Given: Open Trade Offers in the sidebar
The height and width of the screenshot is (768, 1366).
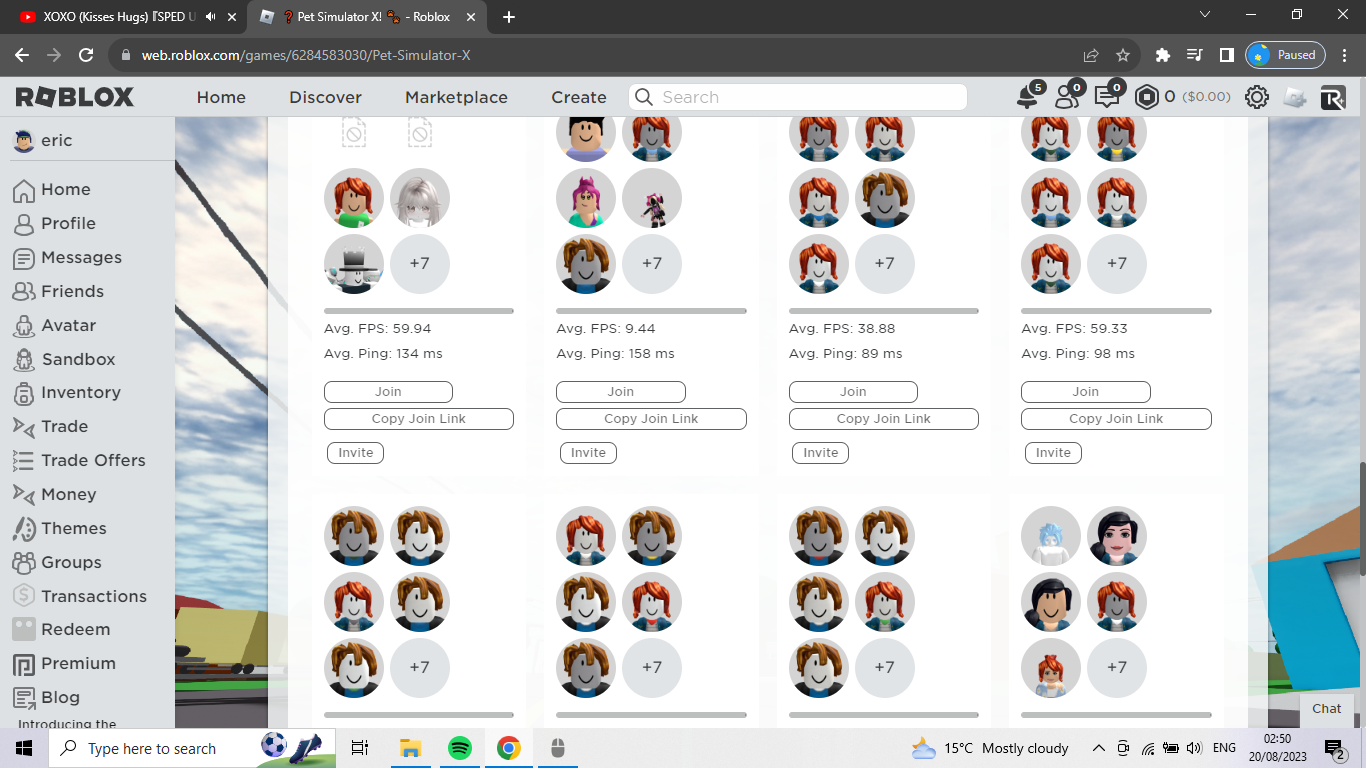Looking at the screenshot, I should pos(93,460).
